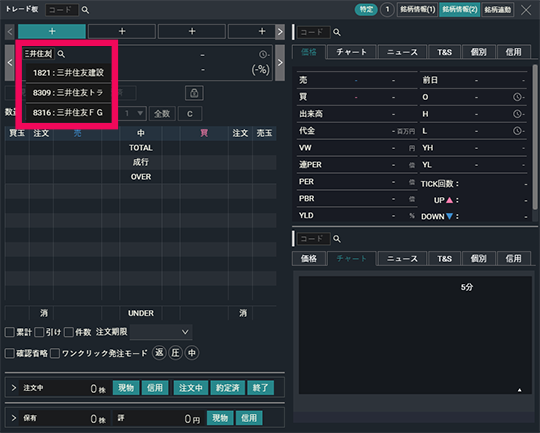This screenshot has width=540, height=433.
Task: Click the left arrow of the tab strip
Action: click(x=10, y=32)
